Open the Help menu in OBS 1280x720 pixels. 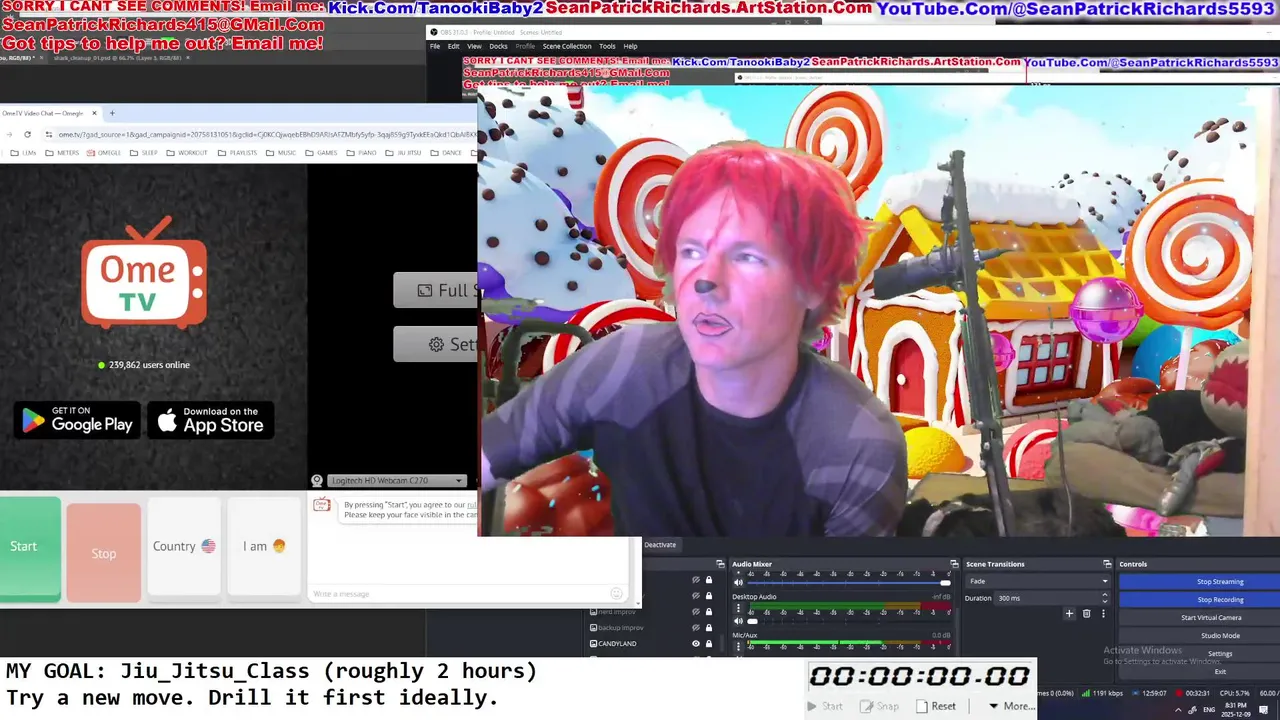coord(630,46)
